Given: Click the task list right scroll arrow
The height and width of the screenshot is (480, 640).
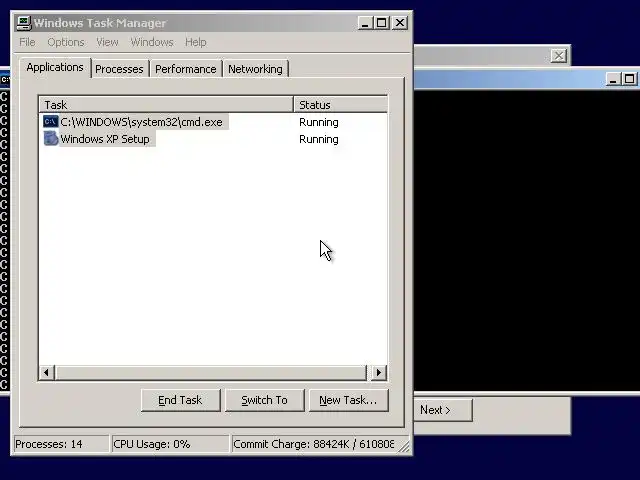Looking at the screenshot, I should (x=379, y=372).
